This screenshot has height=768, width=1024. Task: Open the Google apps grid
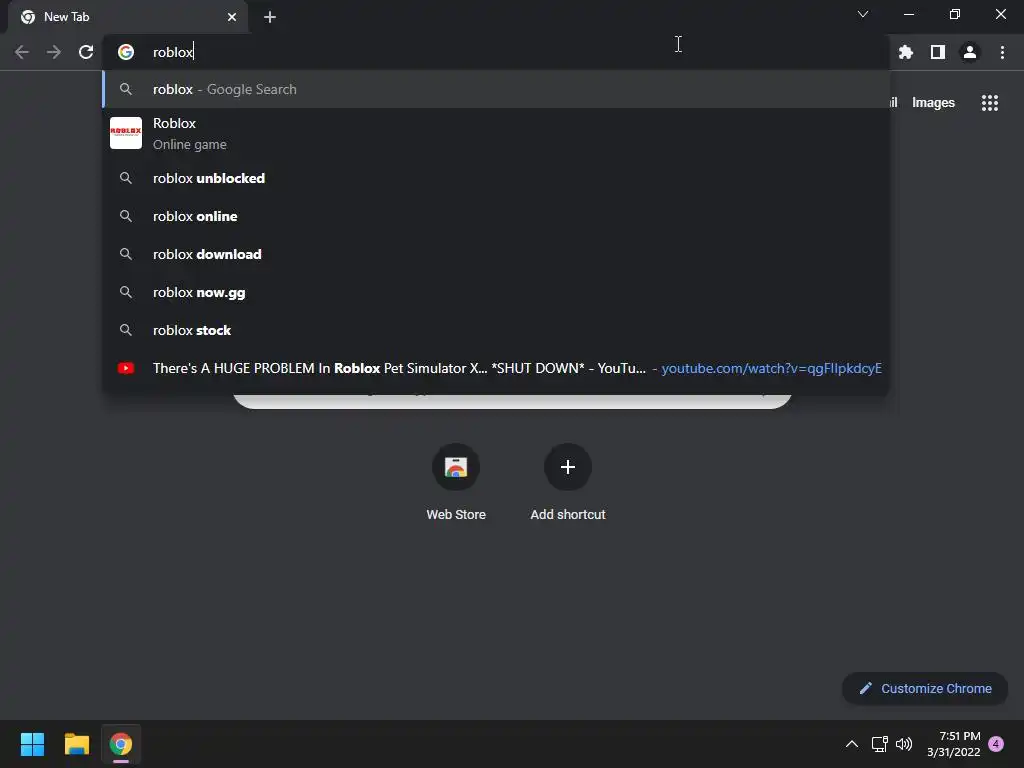pos(990,103)
